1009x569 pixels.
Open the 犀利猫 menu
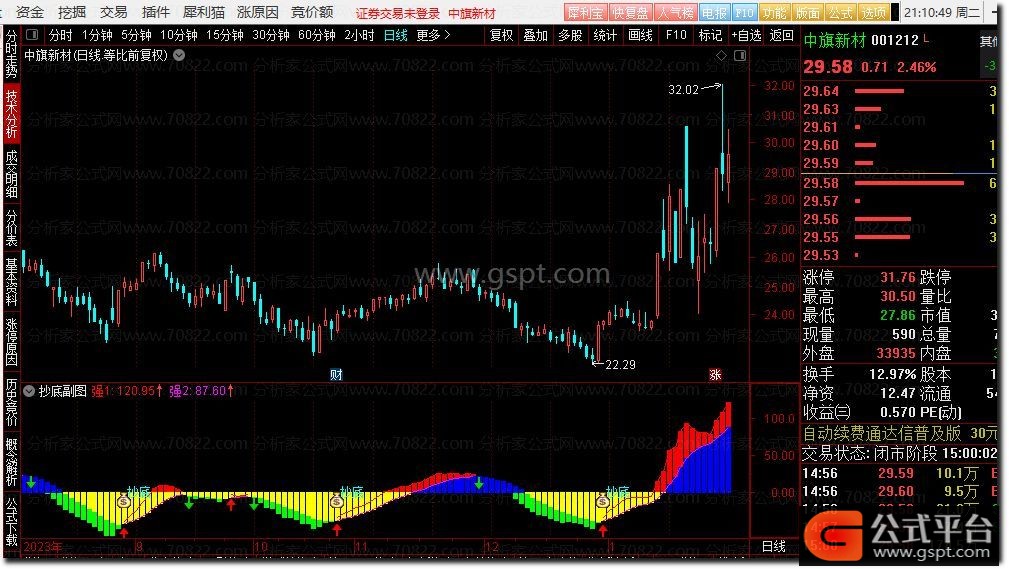tap(203, 12)
